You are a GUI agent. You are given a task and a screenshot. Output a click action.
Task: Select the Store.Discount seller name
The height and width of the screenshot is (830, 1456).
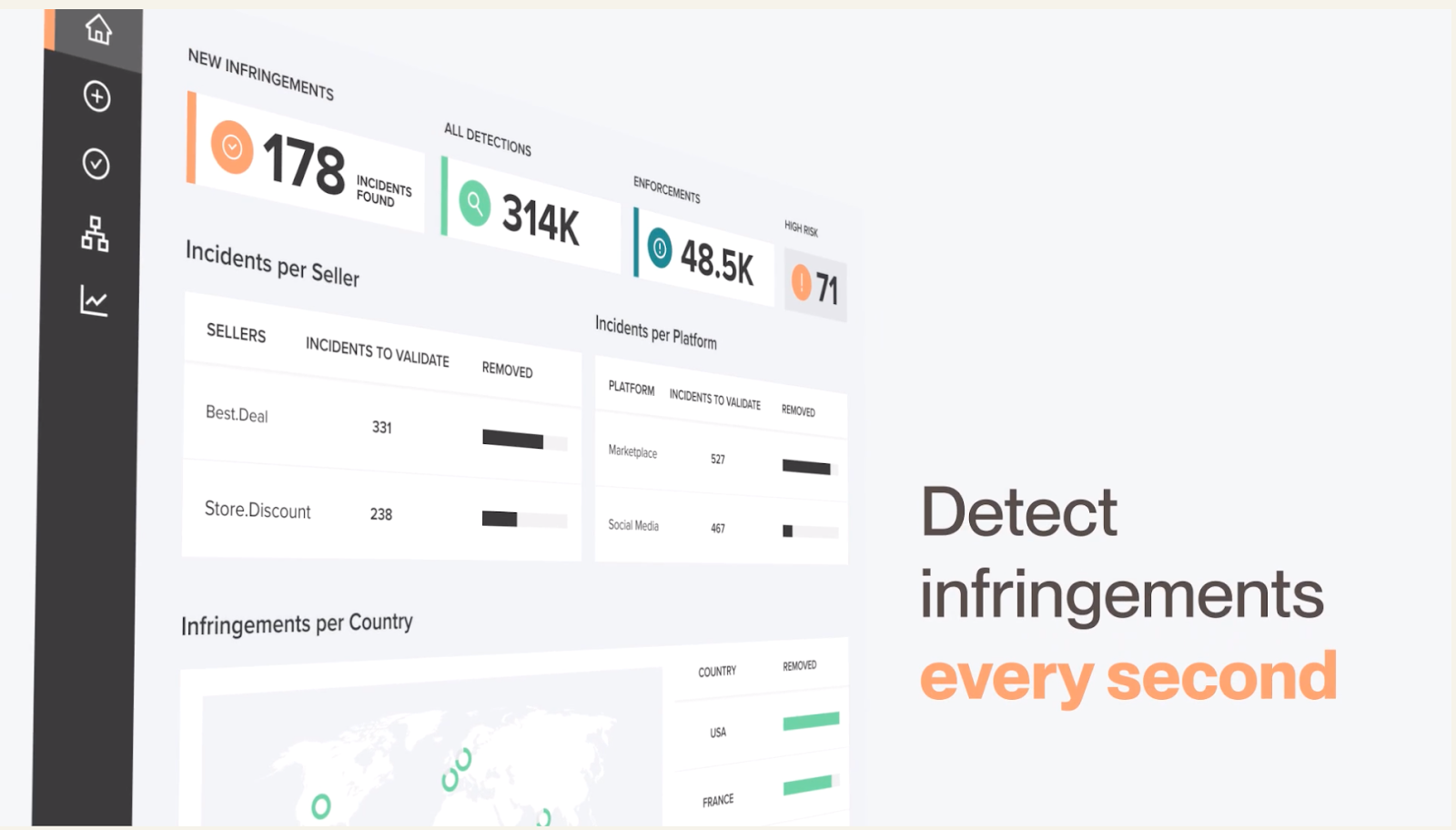pyautogui.click(x=258, y=510)
